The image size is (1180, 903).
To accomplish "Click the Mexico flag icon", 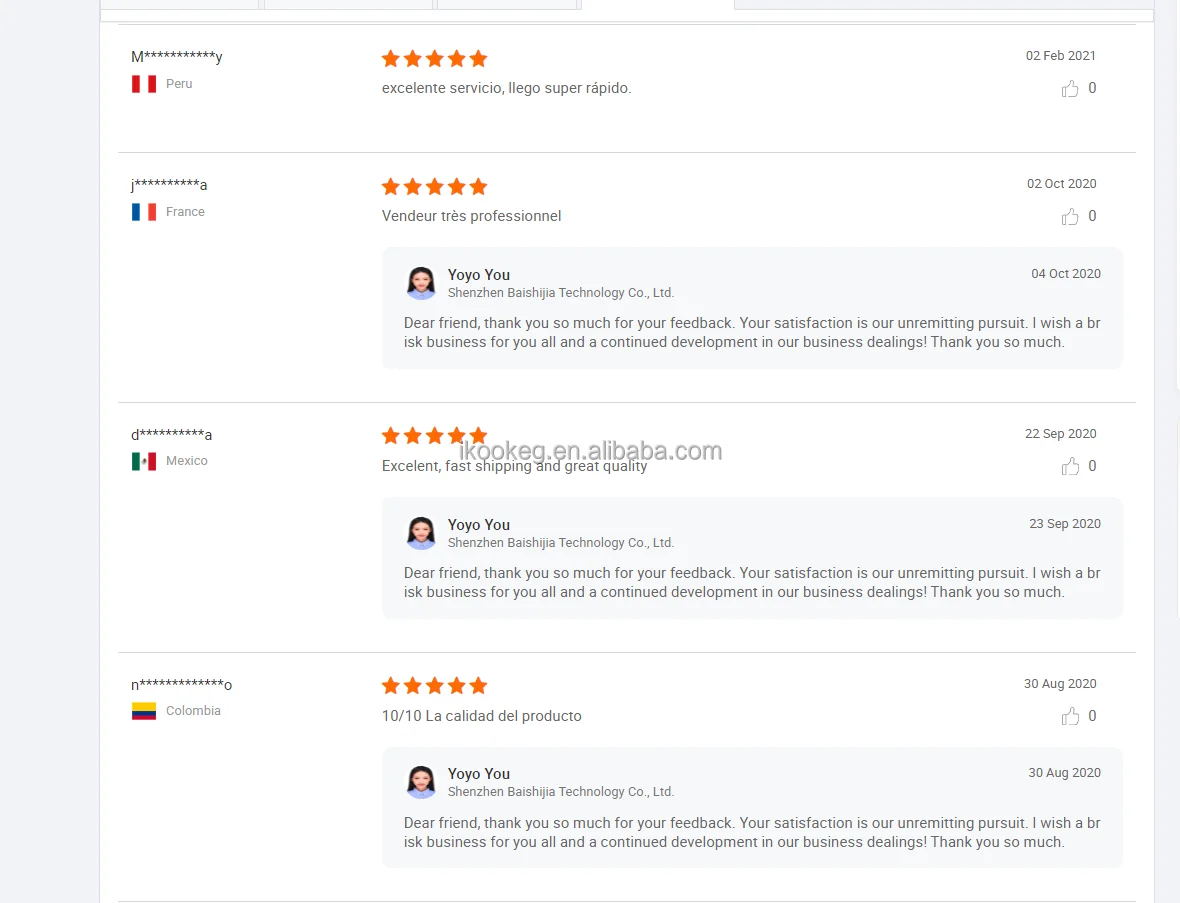I will [x=144, y=461].
